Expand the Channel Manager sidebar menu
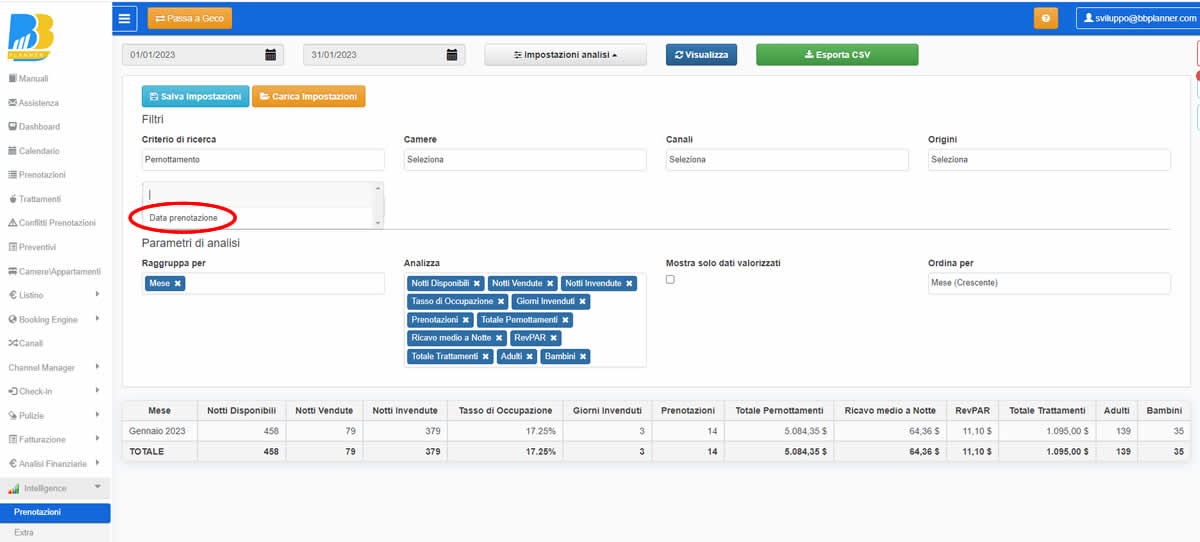This screenshot has height=542, width=1200. coord(55,367)
